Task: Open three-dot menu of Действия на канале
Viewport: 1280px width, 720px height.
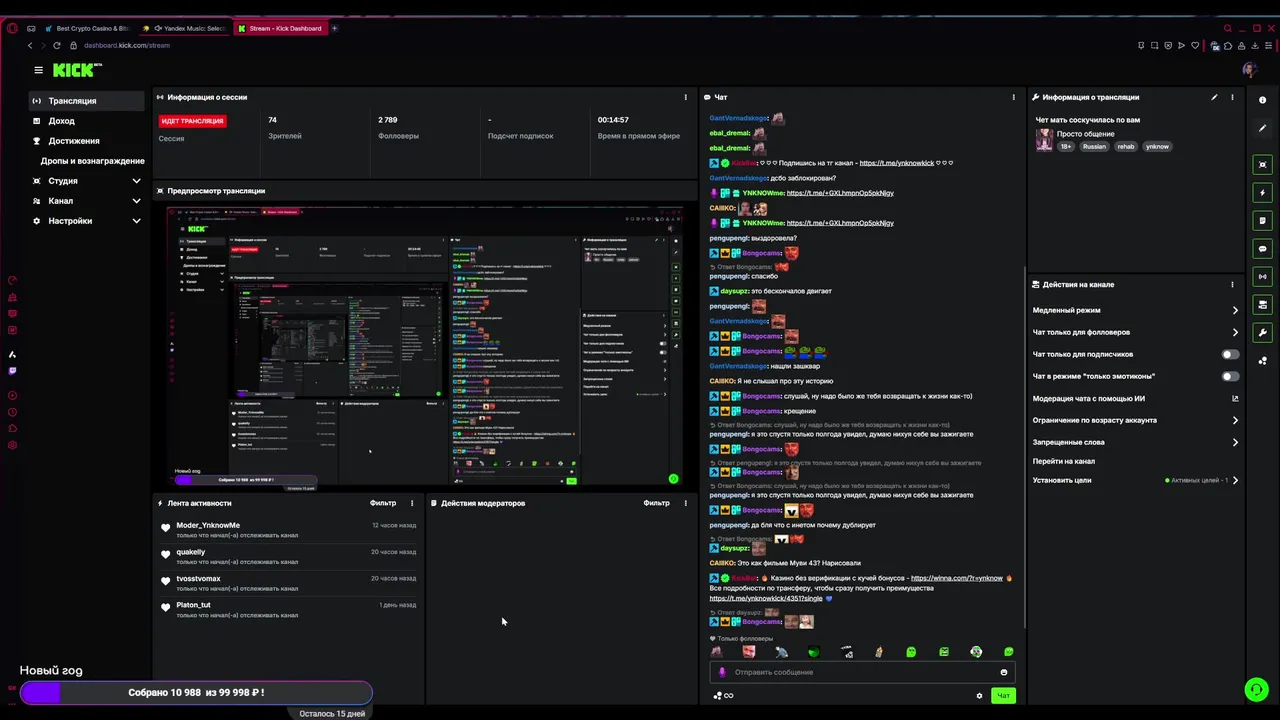Action: tap(1232, 284)
